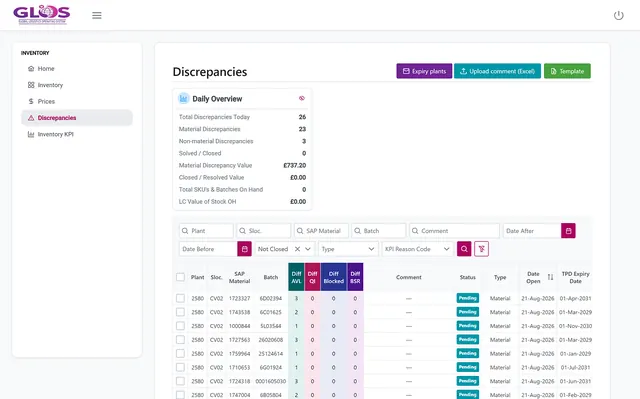
Task: Click the Date Before input
Action: pos(208,249)
